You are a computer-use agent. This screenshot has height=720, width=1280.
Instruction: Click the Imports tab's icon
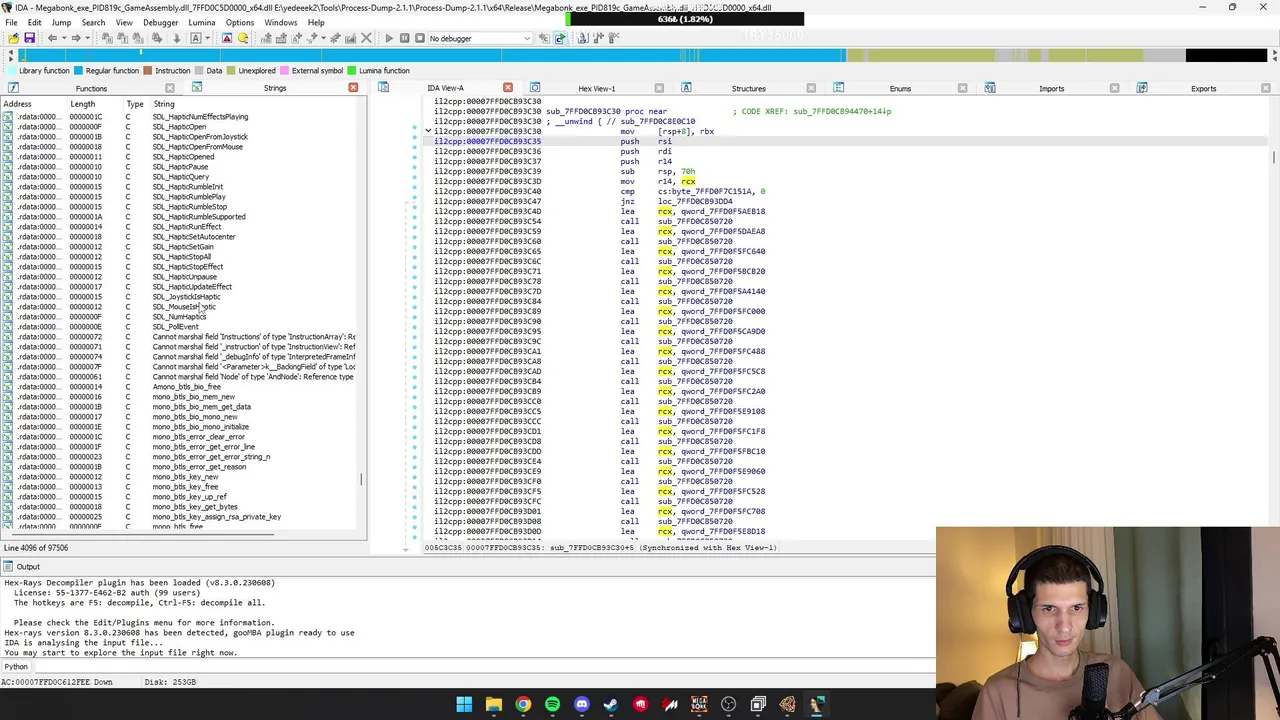[990, 88]
